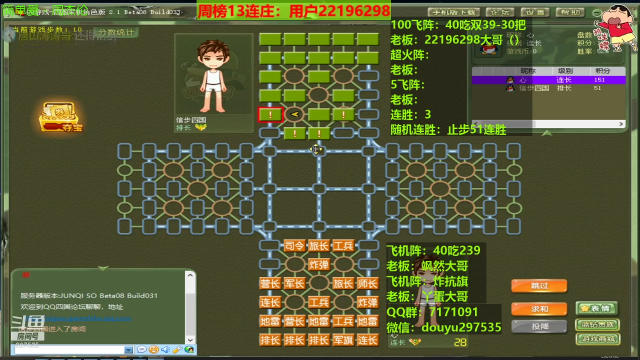Select the enemy piece highlighted with red border
The height and width of the screenshot is (360, 640).
point(270,114)
